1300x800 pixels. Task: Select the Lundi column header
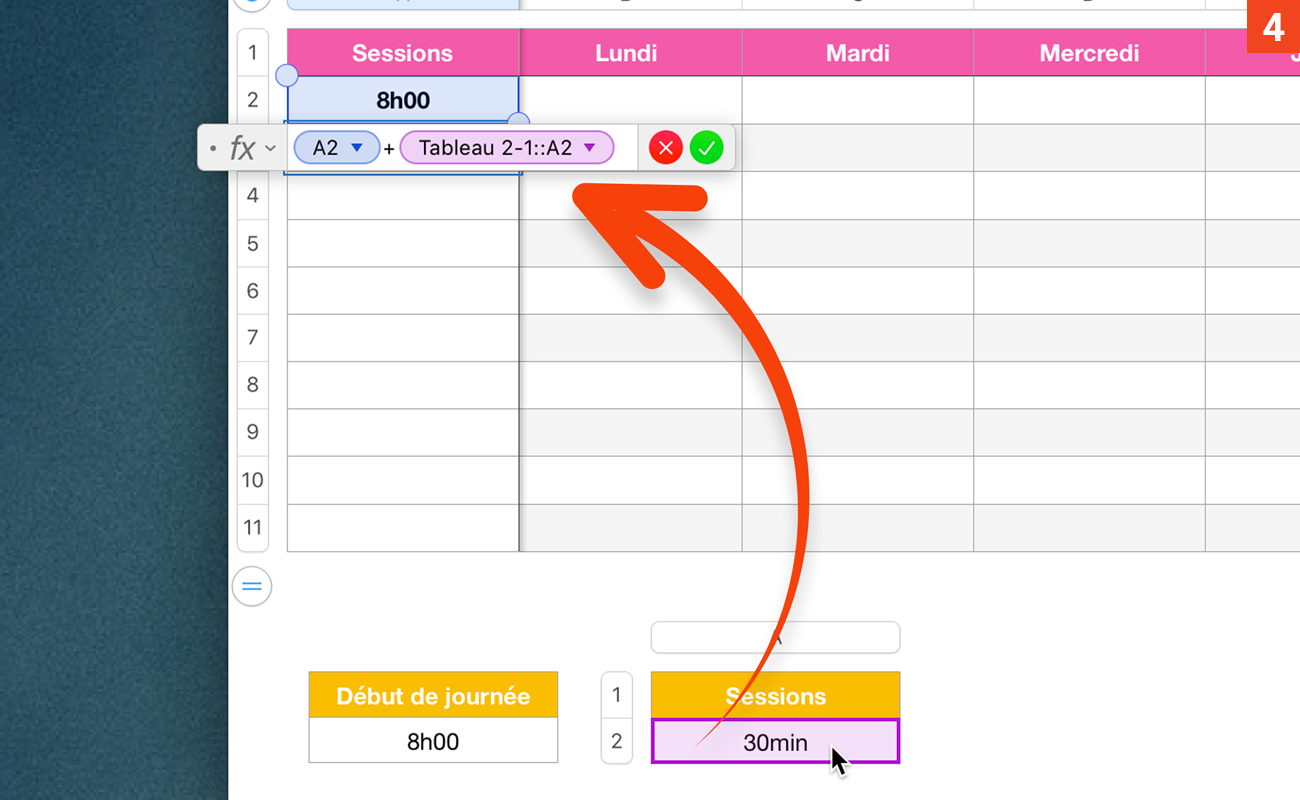[626, 53]
